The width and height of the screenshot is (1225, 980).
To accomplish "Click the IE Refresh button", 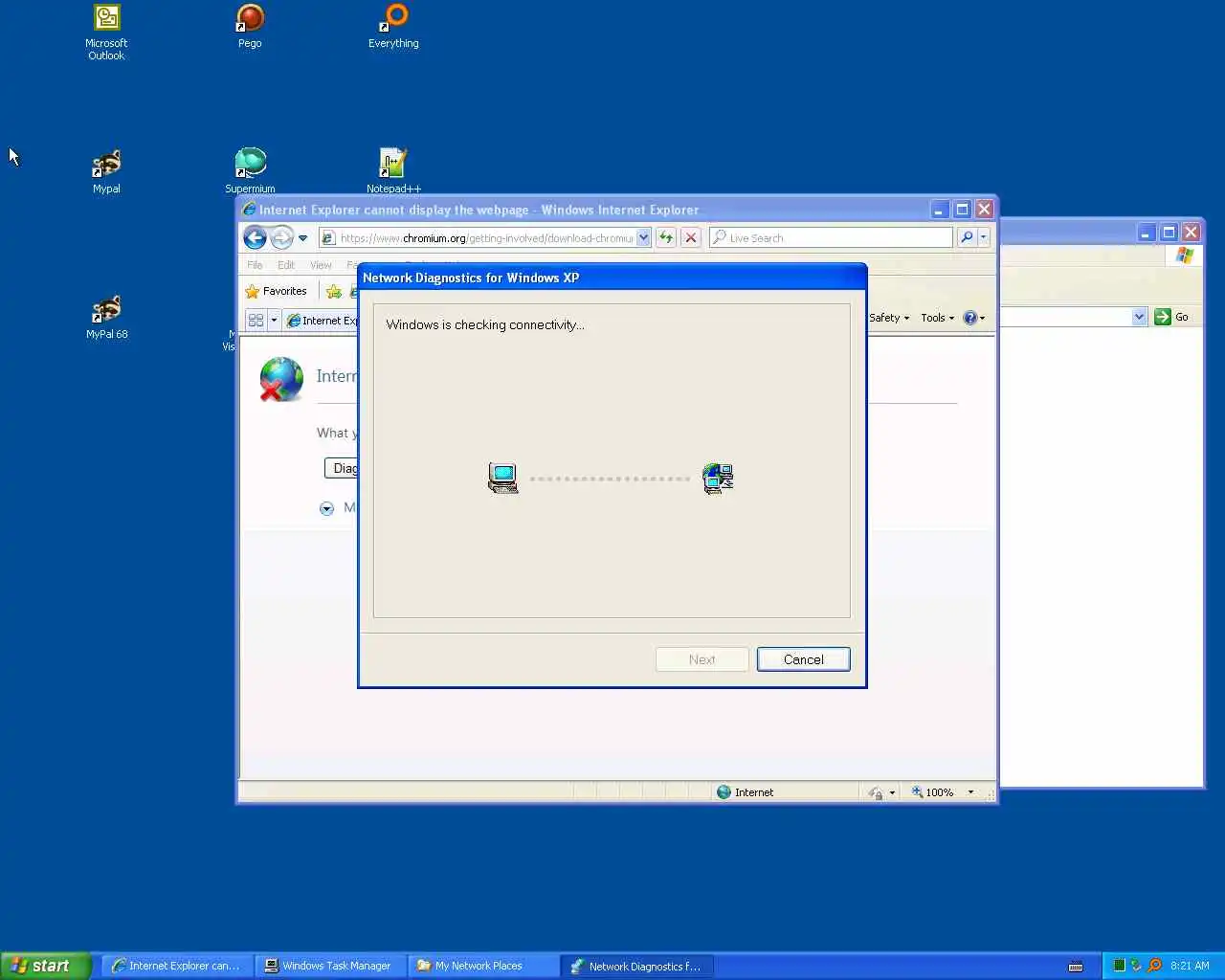I will click(x=666, y=237).
